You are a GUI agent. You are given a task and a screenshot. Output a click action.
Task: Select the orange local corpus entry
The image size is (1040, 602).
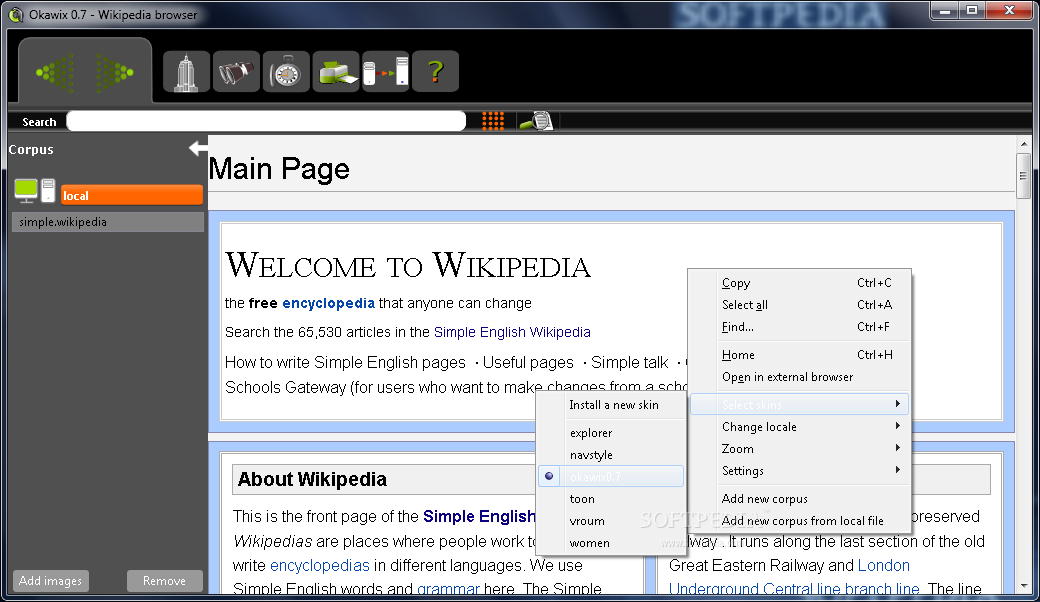click(x=131, y=195)
